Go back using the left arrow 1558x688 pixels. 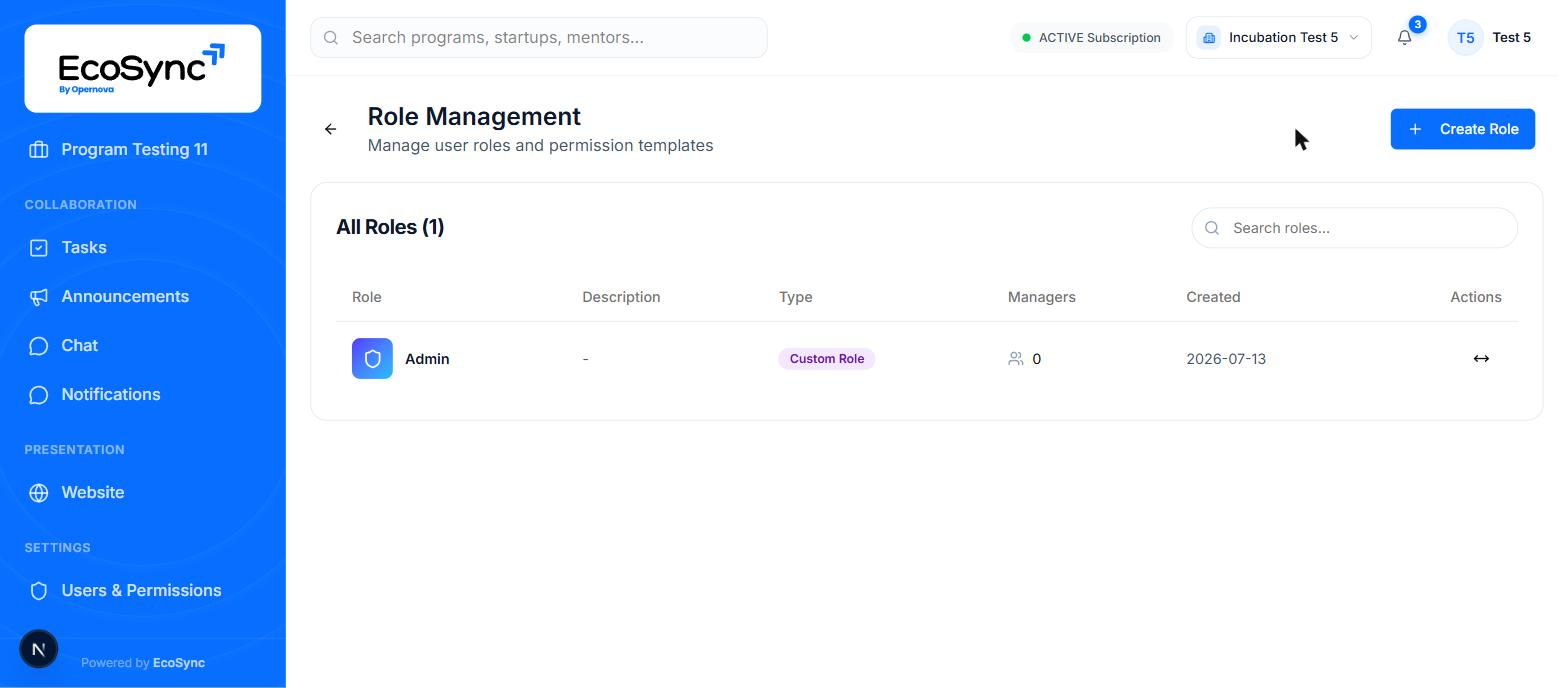[x=331, y=129]
